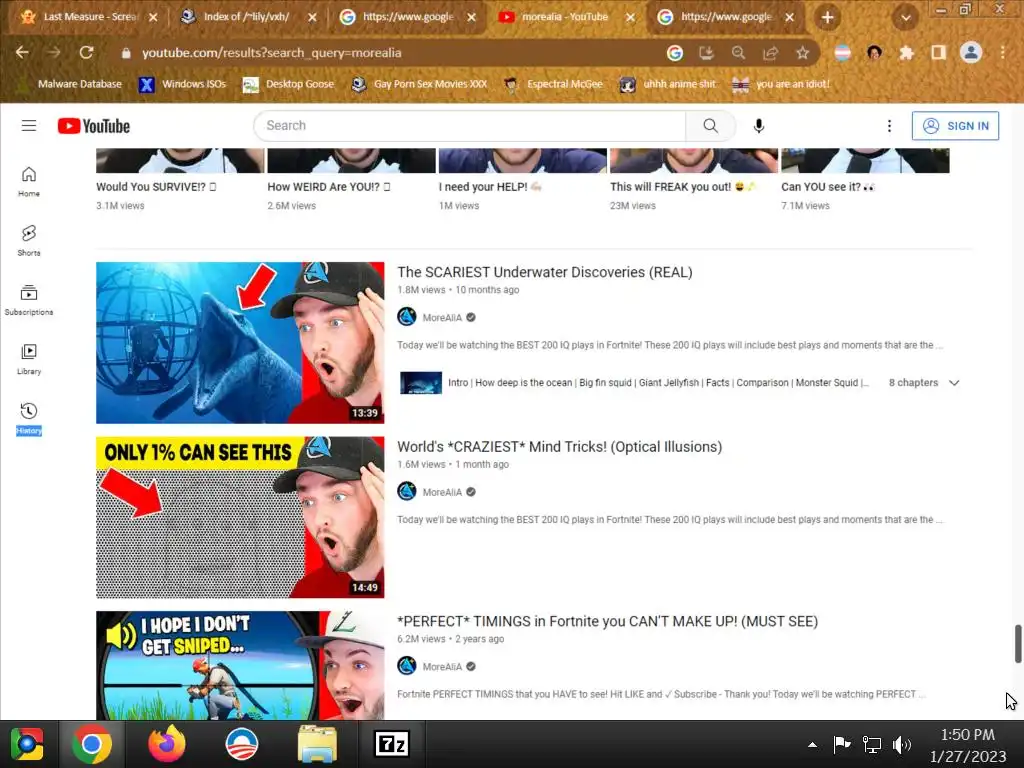This screenshot has width=1024, height=768.
Task: Click the search magnifier button
Action: (711, 125)
